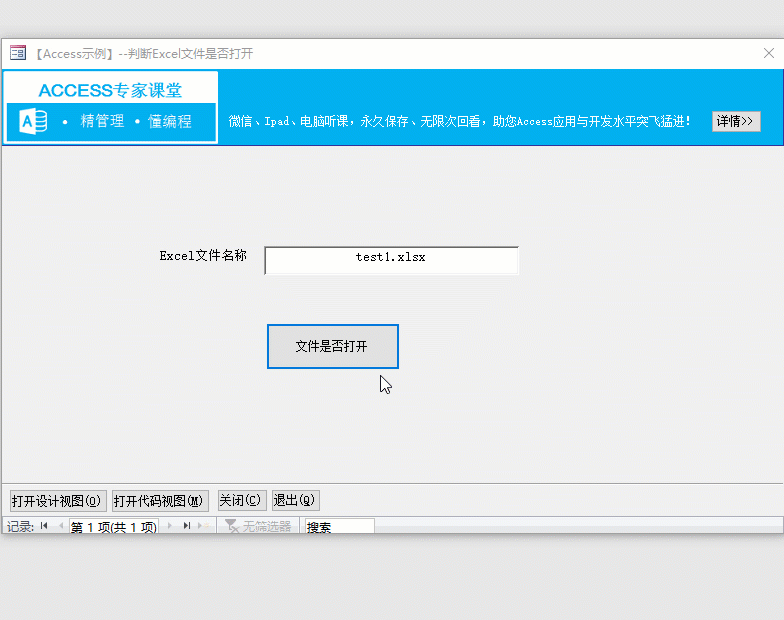The width and height of the screenshot is (784, 620).
Task: Click the 关闭(C) button
Action: coord(242,500)
